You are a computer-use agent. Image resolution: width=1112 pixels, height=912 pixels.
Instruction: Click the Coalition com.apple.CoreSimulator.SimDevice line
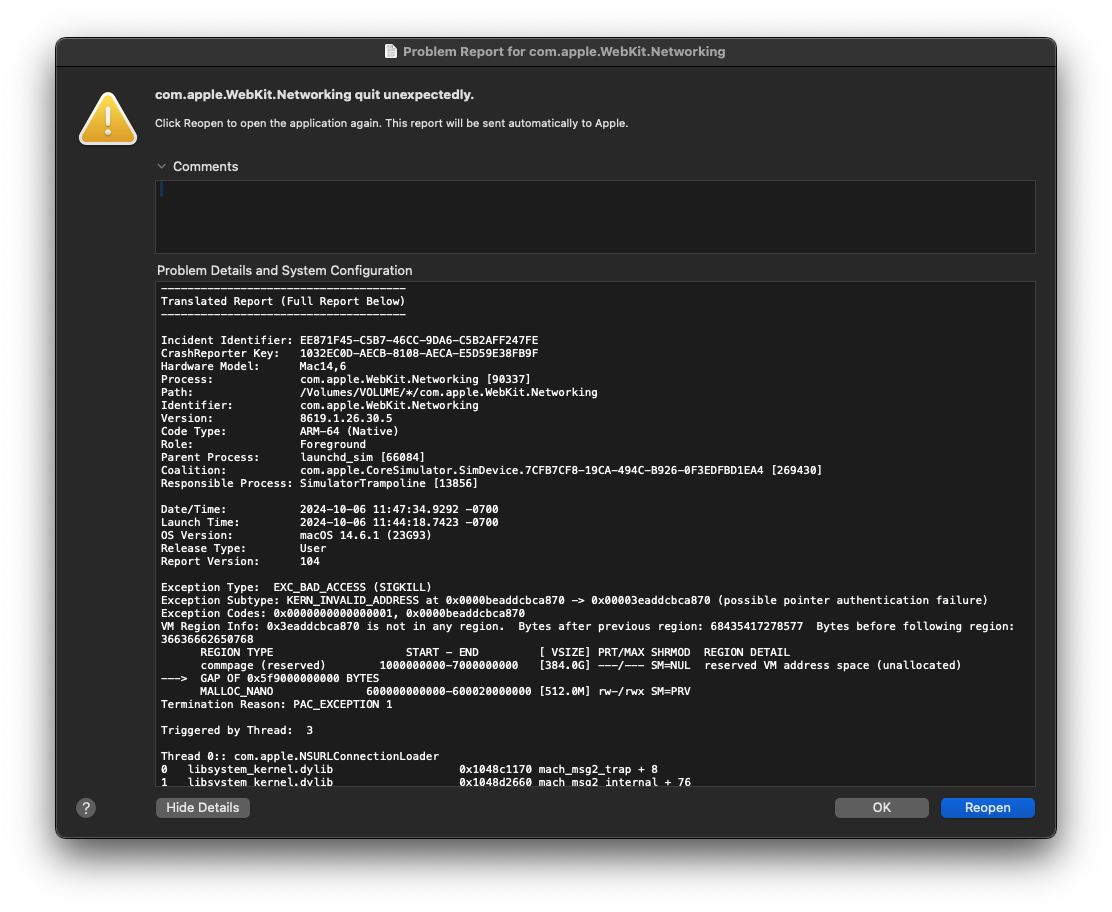click(560, 470)
